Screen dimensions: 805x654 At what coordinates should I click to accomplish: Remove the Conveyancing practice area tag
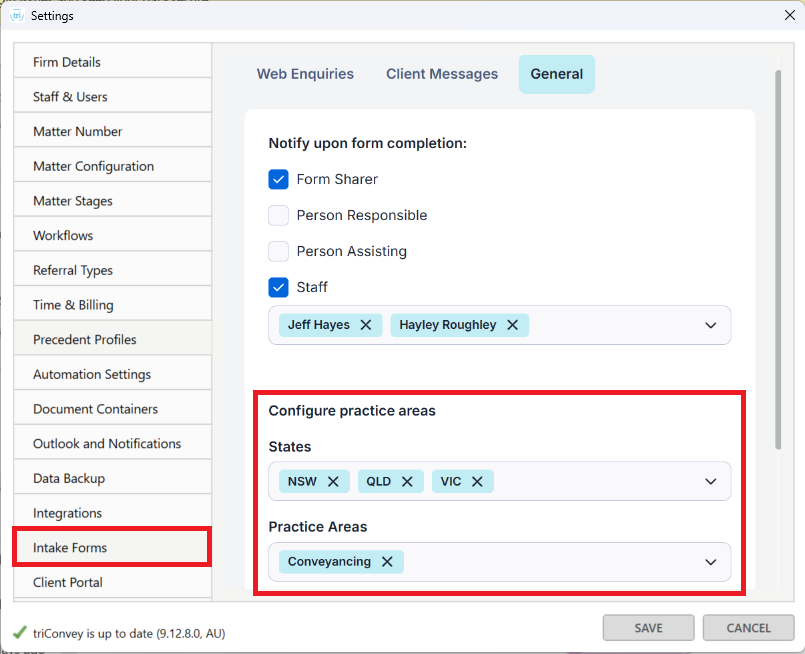point(387,562)
